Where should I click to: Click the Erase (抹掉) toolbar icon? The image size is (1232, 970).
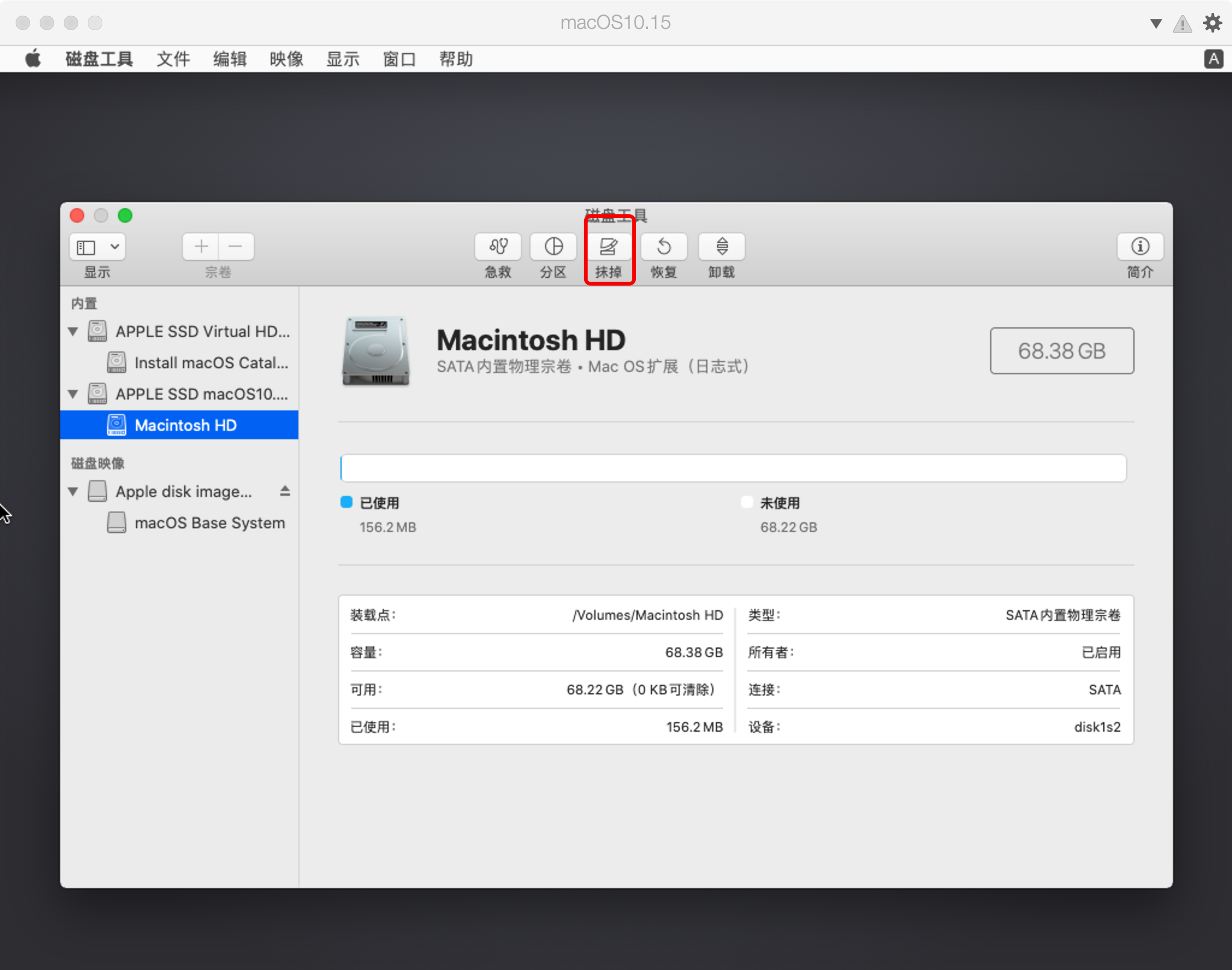tap(608, 247)
